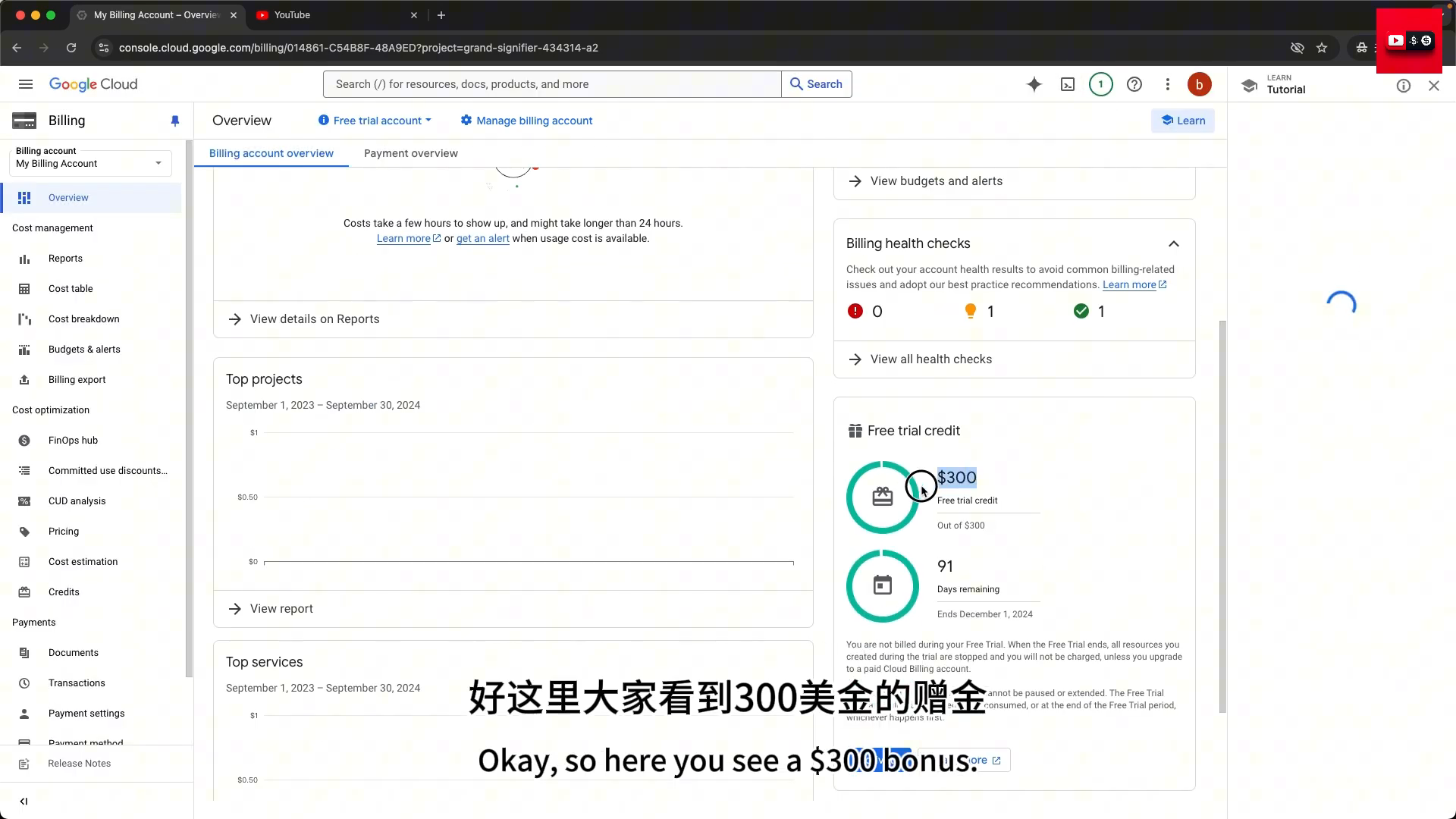Close the Learn Tutorial panel
Image resolution: width=1456 pixels, height=819 pixels.
pyautogui.click(x=1434, y=86)
